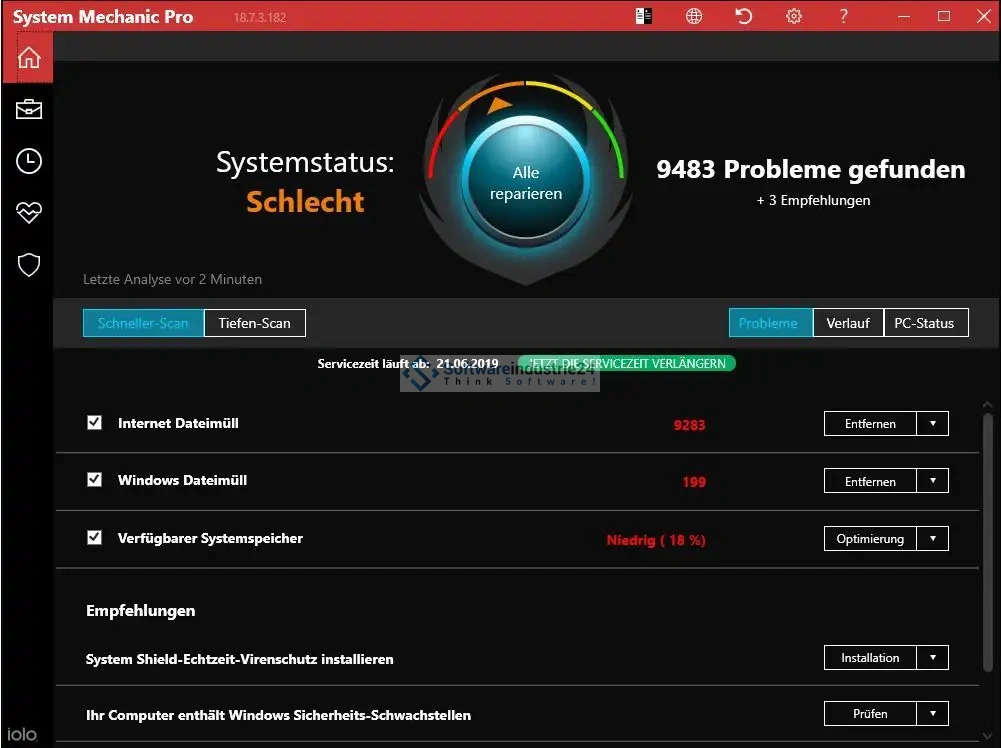
Task: Click the green Servicezeit verlängern link
Action: click(627, 364)
